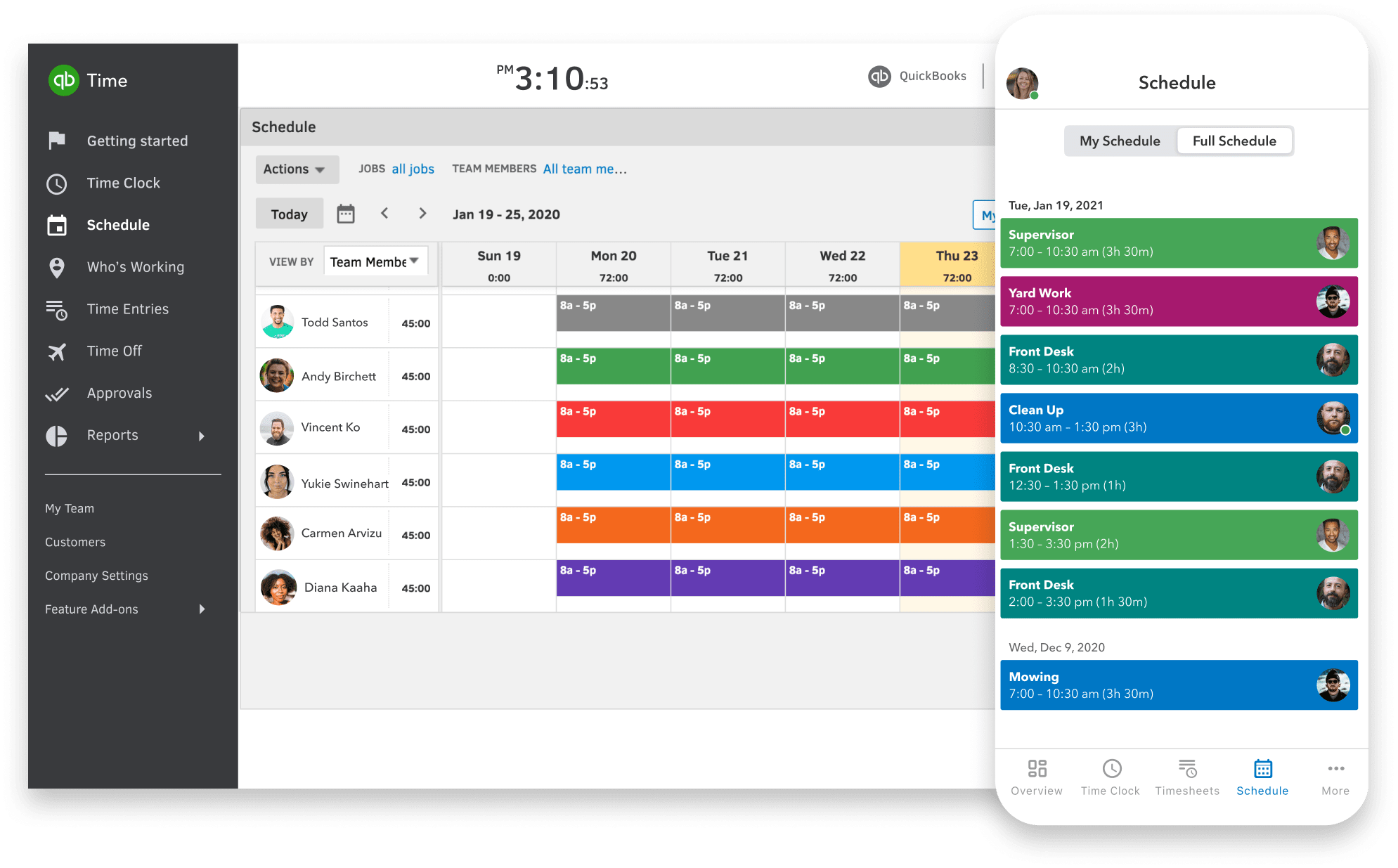
Task: Click the Who's Working icon in sidebar
Action: coord(57,267)
